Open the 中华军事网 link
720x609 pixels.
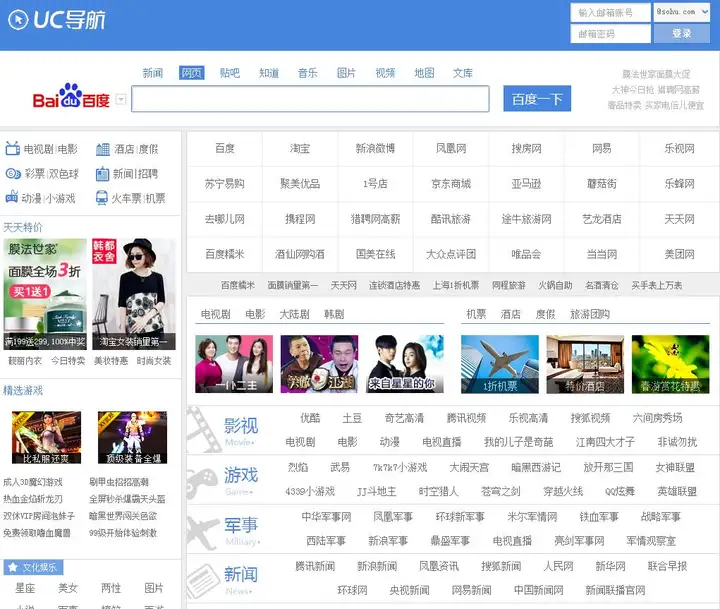click(326, 517)
